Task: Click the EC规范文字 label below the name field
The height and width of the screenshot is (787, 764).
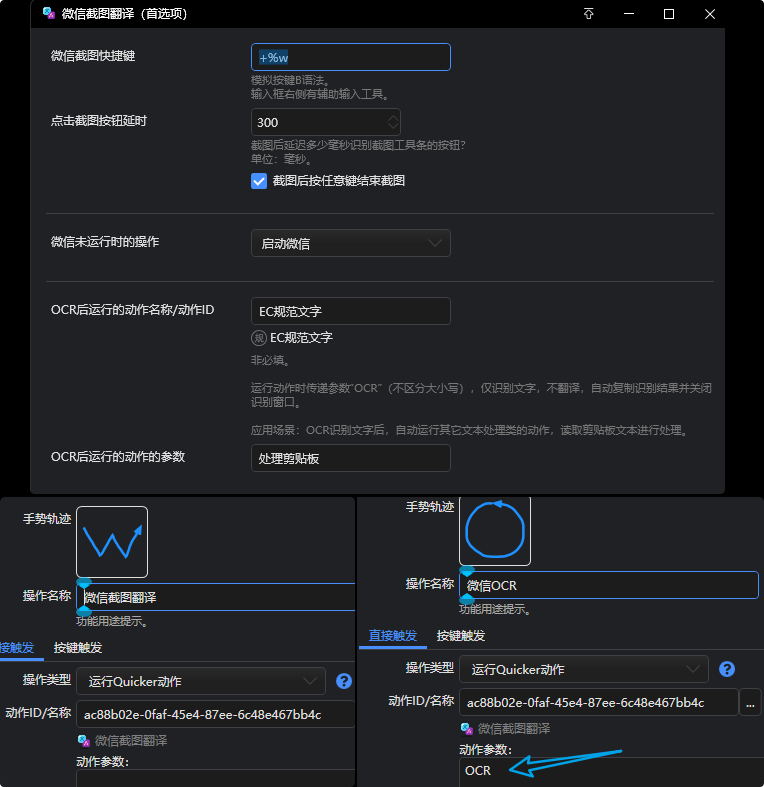Action: (x=301, y=338)
